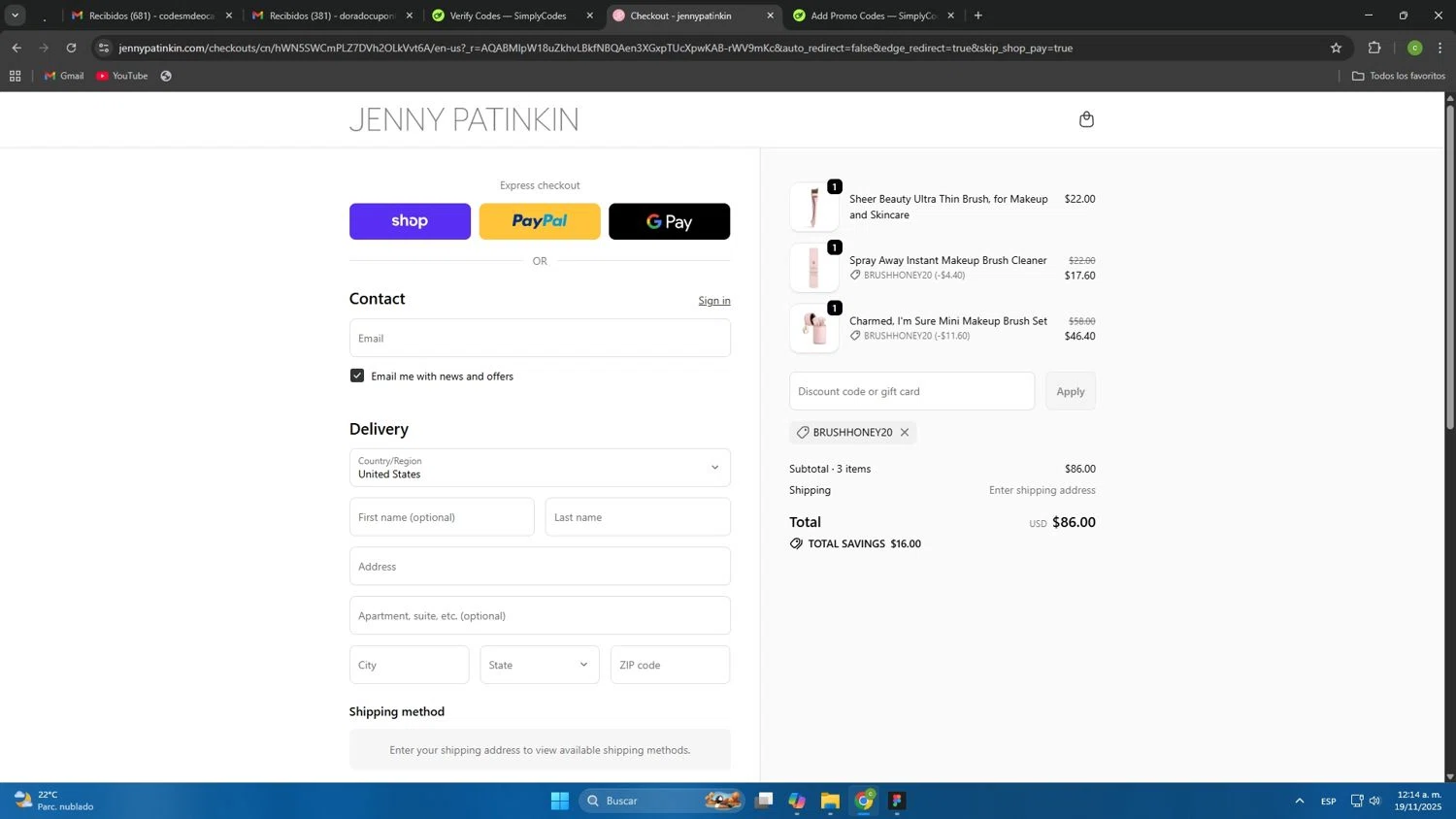This screenshot has height=819, width=1456.
Task: Expand the Country/Region dropdown
Action: 540,468
